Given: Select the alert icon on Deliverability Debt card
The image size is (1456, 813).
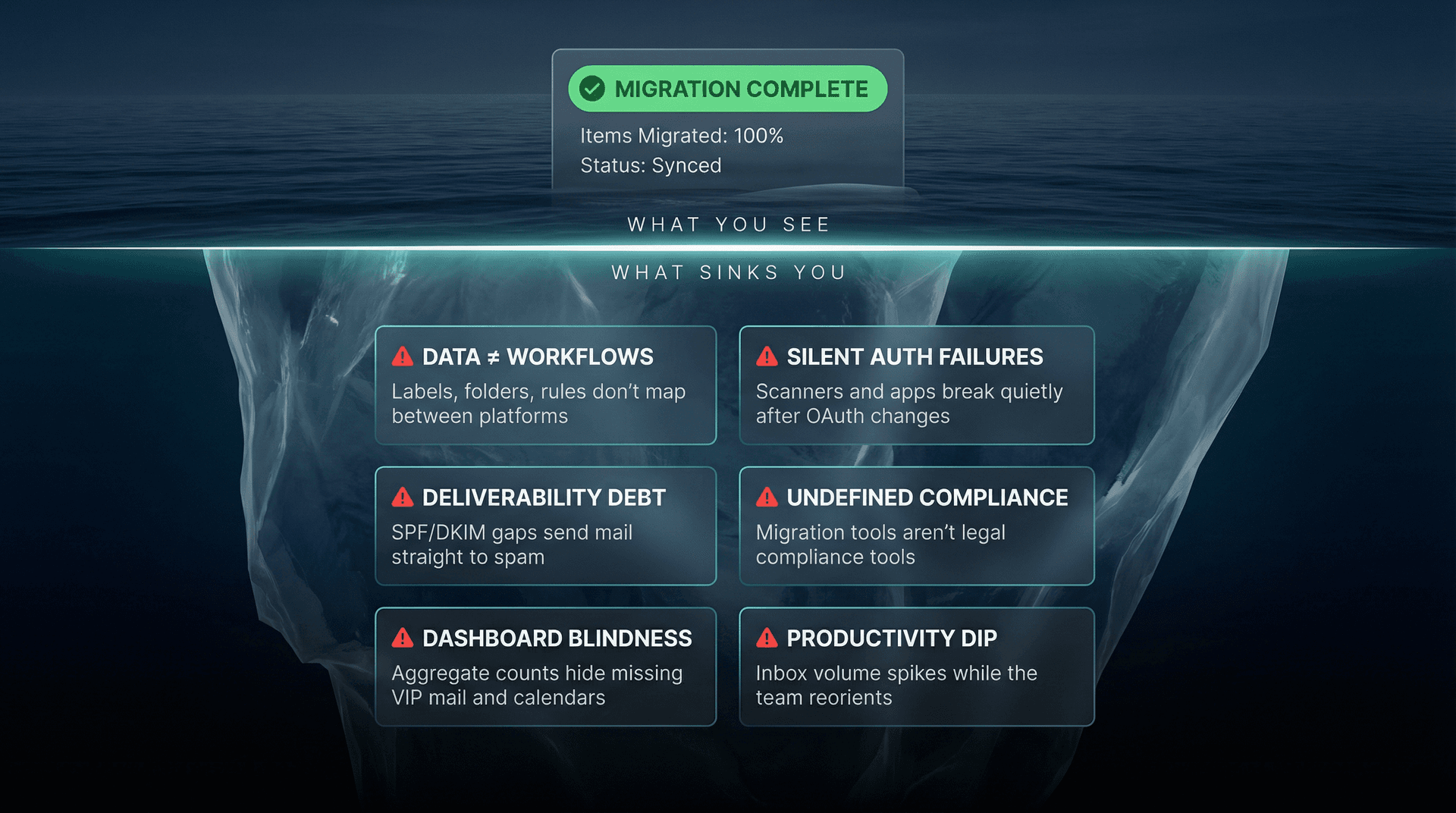Looking at the screenshot, I should pyautogui.click(x=402, y=497).
